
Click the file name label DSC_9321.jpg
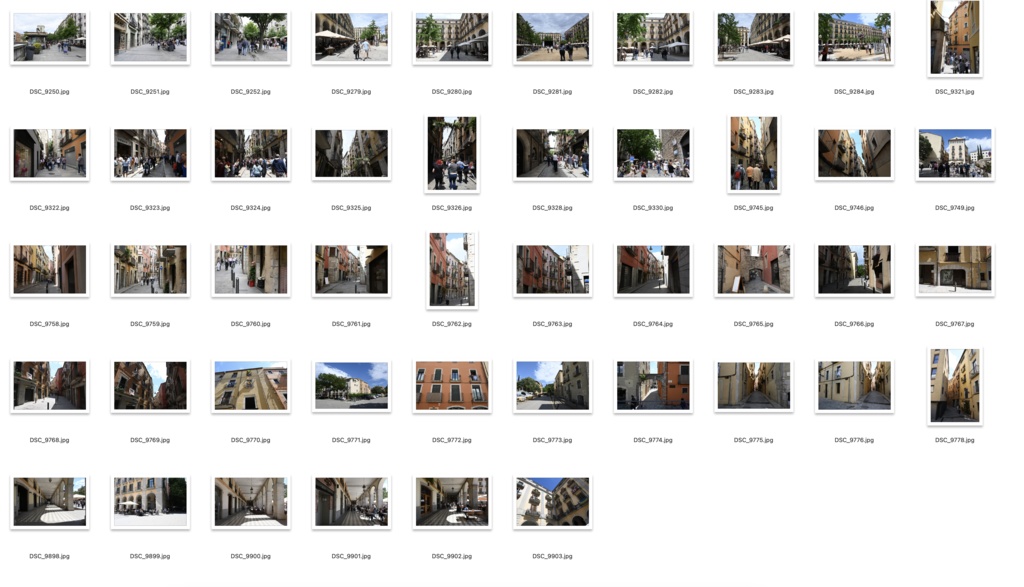point(955,92)
